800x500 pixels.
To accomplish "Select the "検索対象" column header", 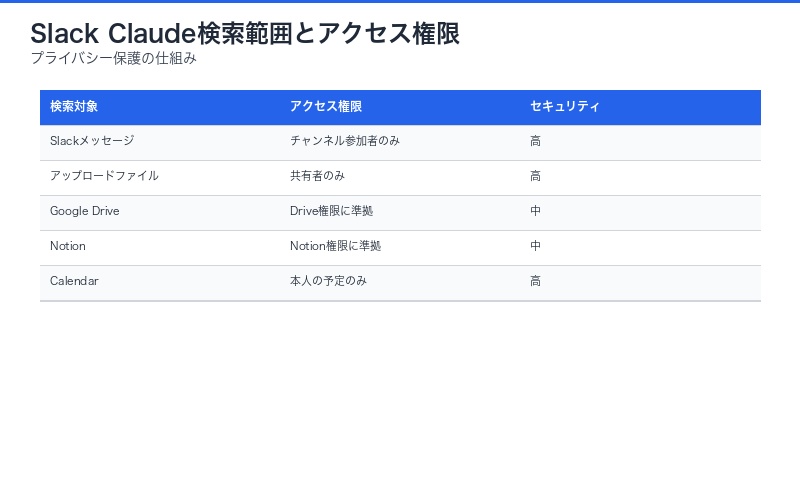I will tap(74, 107).
